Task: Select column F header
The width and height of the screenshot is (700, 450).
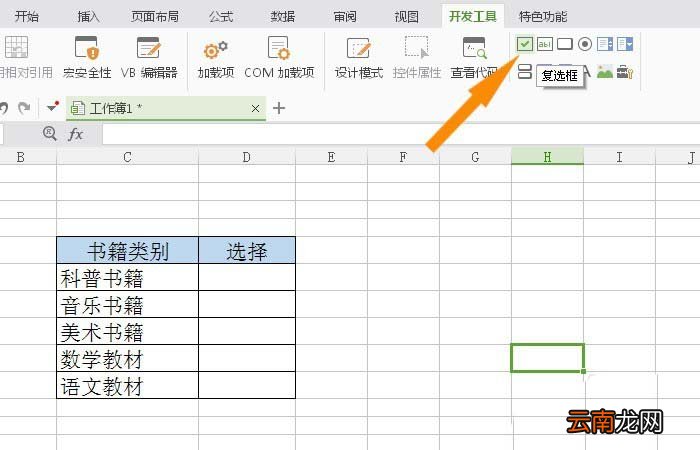Action: click(403, 157)
